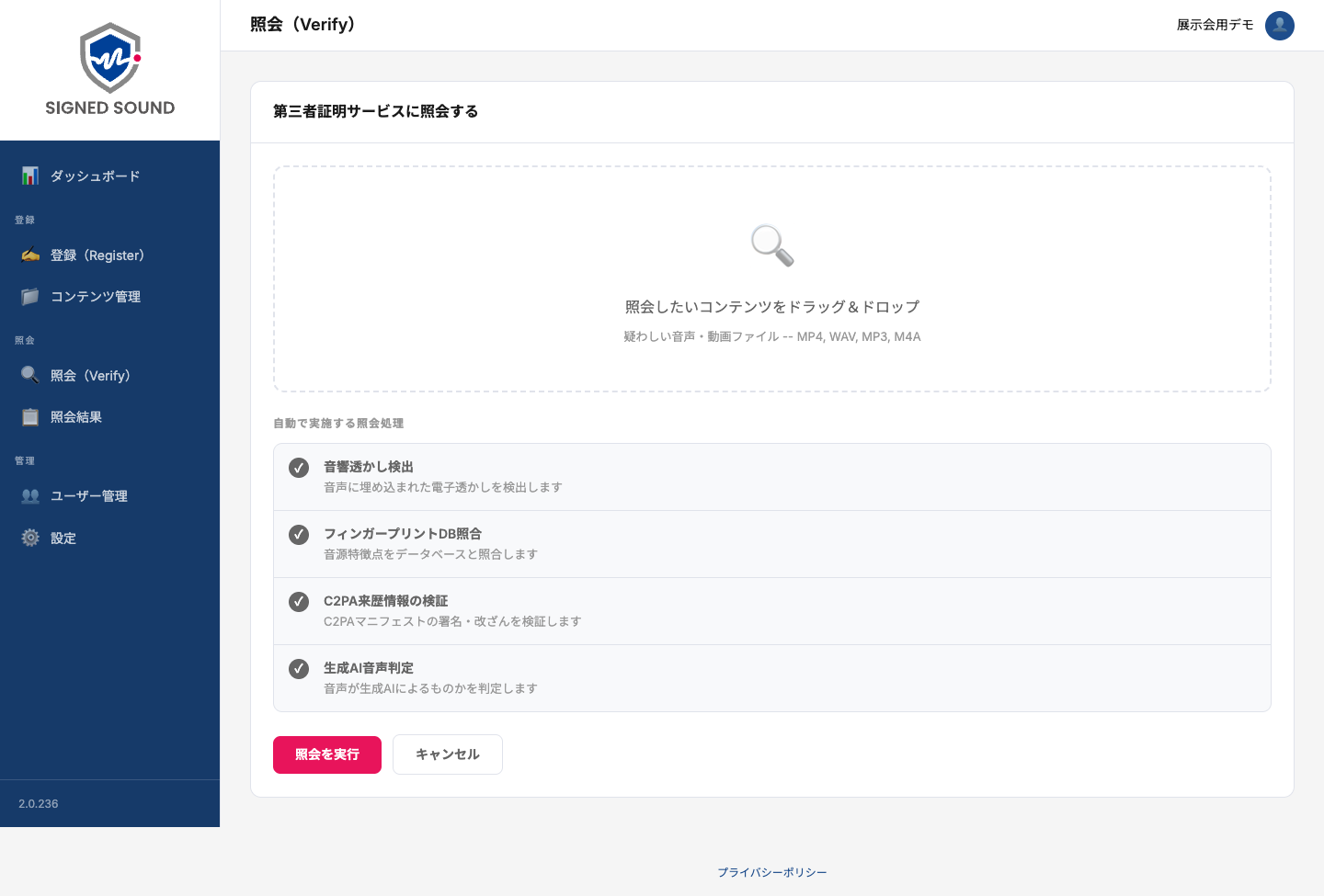
Task: Click the C2PA来歴情報の検証 row title
Action: [386, 601]
